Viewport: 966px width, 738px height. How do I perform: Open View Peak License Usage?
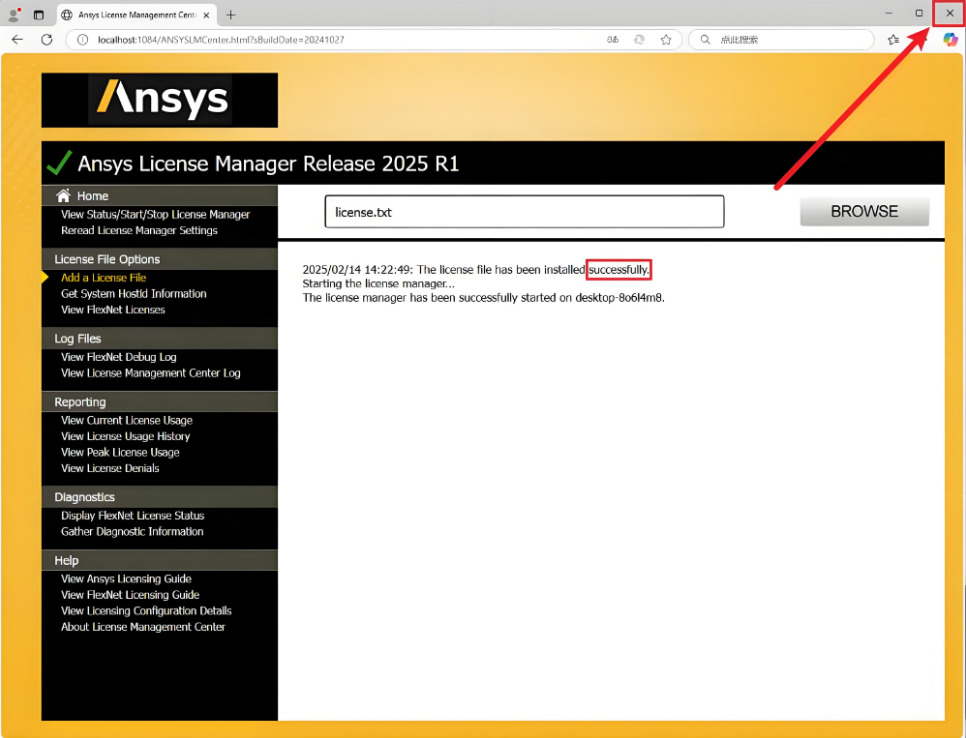click(x=120, y=453)
